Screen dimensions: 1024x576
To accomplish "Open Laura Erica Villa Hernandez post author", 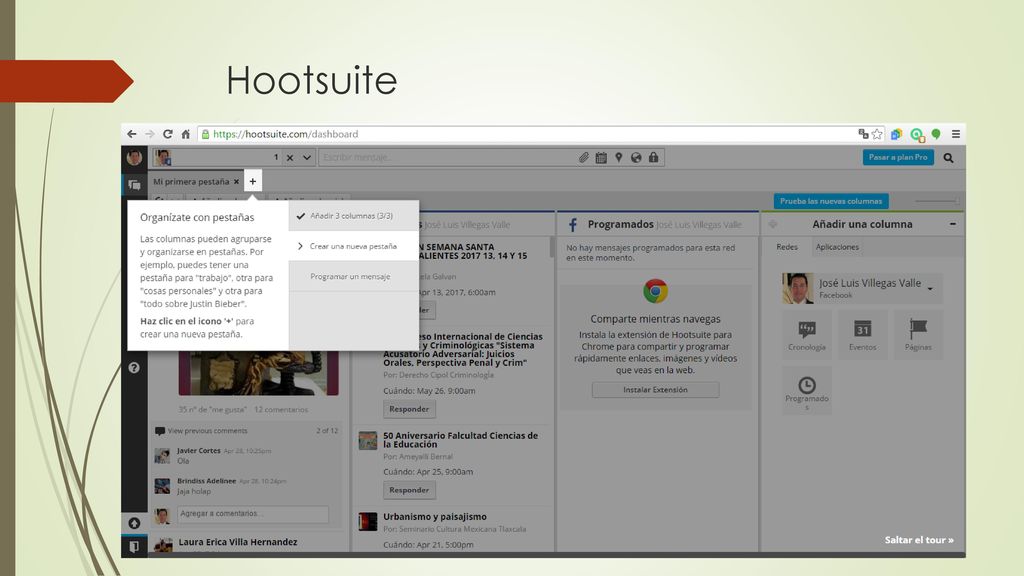I will tap(238, 542).
